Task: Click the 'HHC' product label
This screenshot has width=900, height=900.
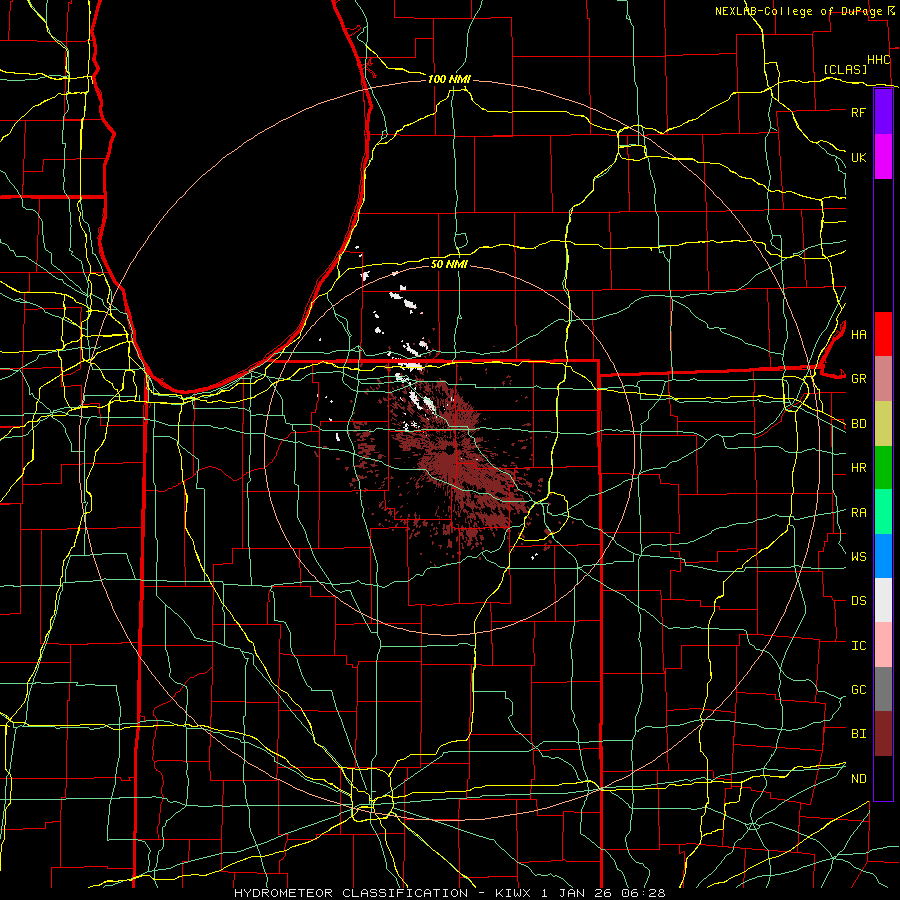Action: (878, 60)
